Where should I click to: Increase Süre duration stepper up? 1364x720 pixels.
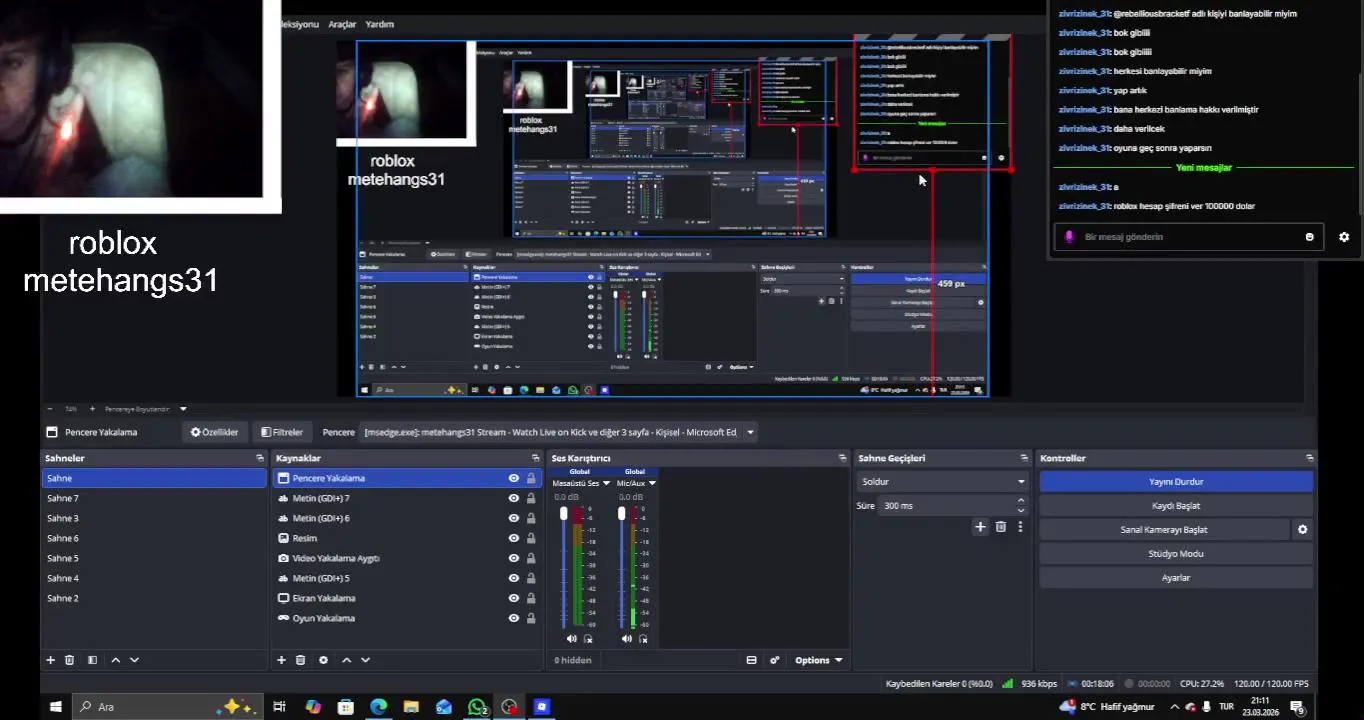pyautogui.click(x=1021, y=501)
